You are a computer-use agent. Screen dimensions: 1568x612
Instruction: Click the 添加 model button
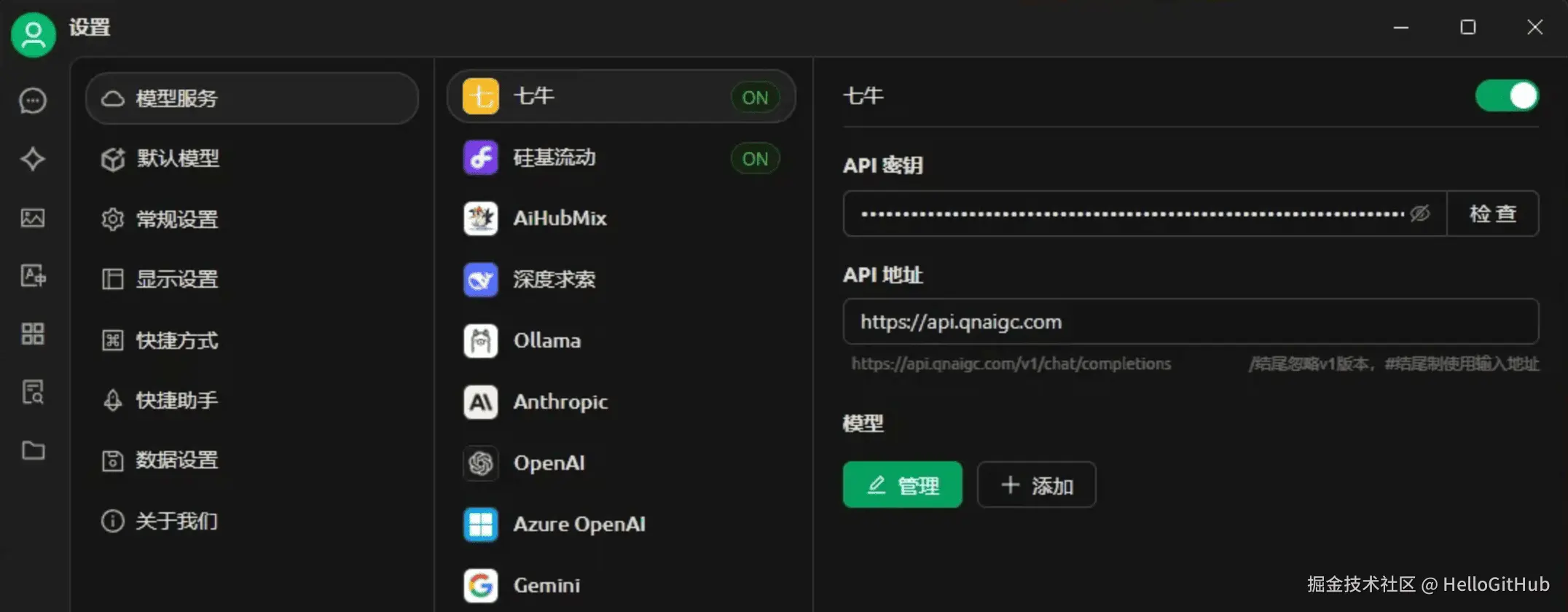pos(1036,484)
